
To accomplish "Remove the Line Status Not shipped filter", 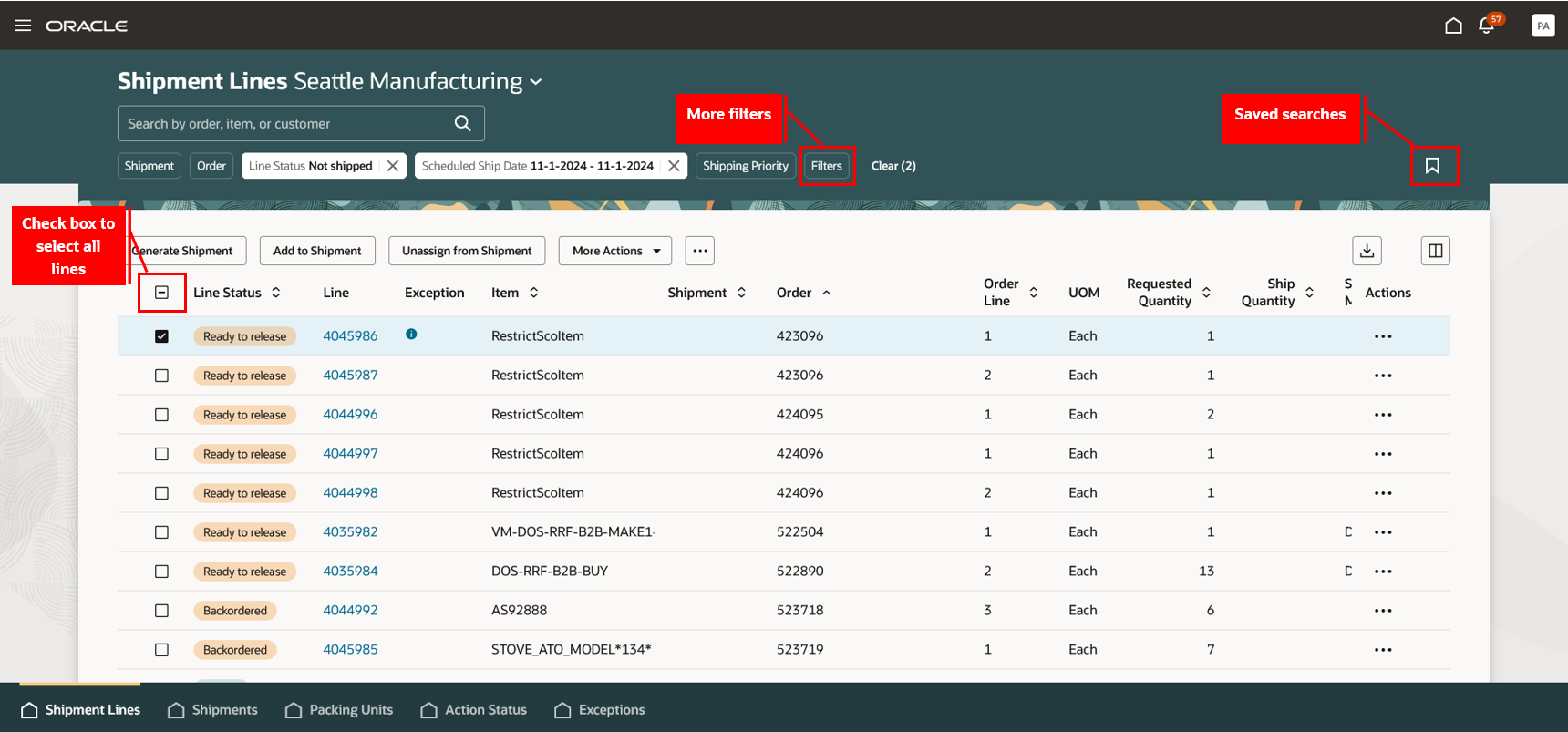I will pos(392,166).
